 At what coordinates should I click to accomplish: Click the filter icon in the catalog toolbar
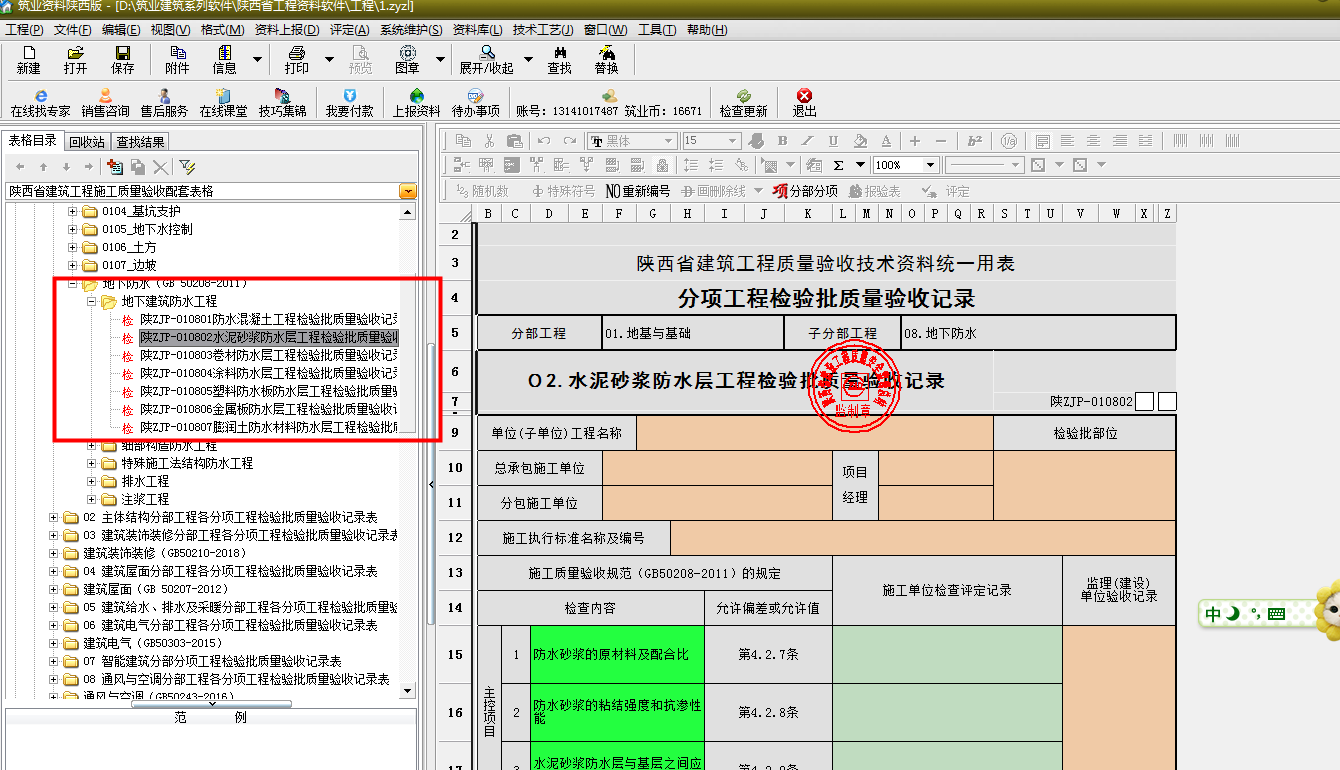click(x=187, y=167)
